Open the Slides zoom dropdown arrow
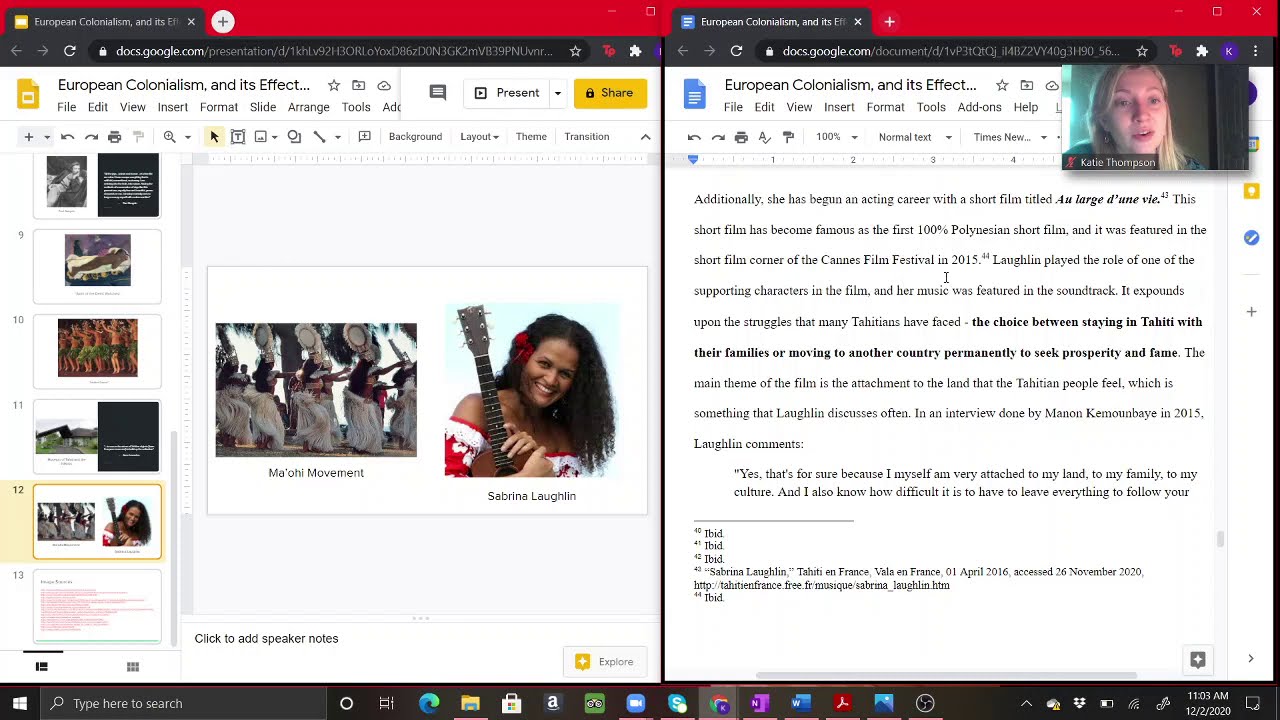Image resolution: width=1280 pixels, height=720 pixels. tap(187, 137)
